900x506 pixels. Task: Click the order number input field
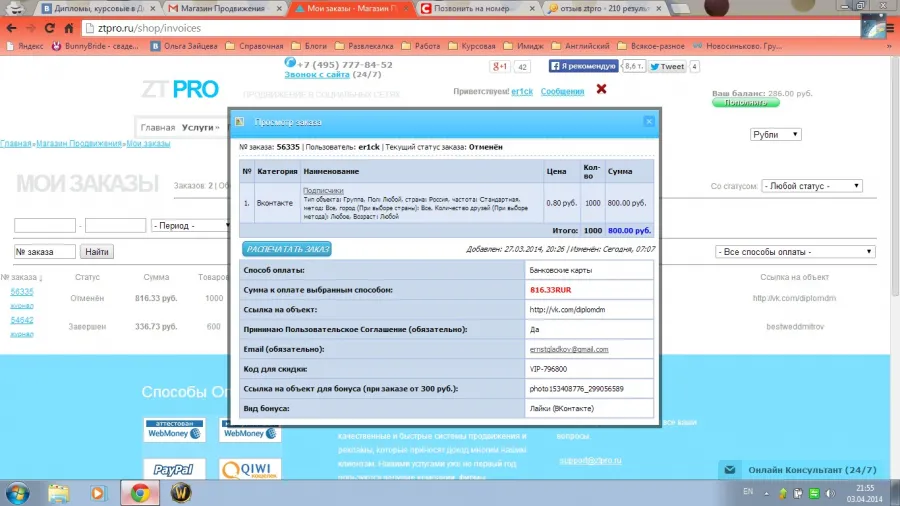[45, 252]
